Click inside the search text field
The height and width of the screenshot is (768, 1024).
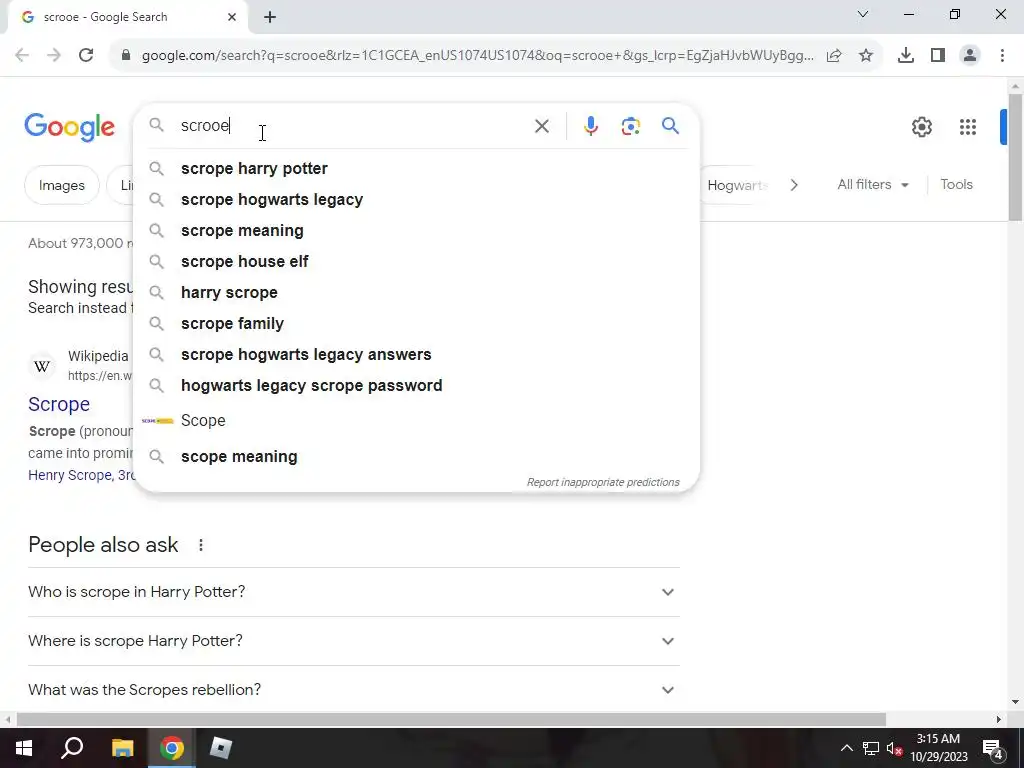[353, 126]
